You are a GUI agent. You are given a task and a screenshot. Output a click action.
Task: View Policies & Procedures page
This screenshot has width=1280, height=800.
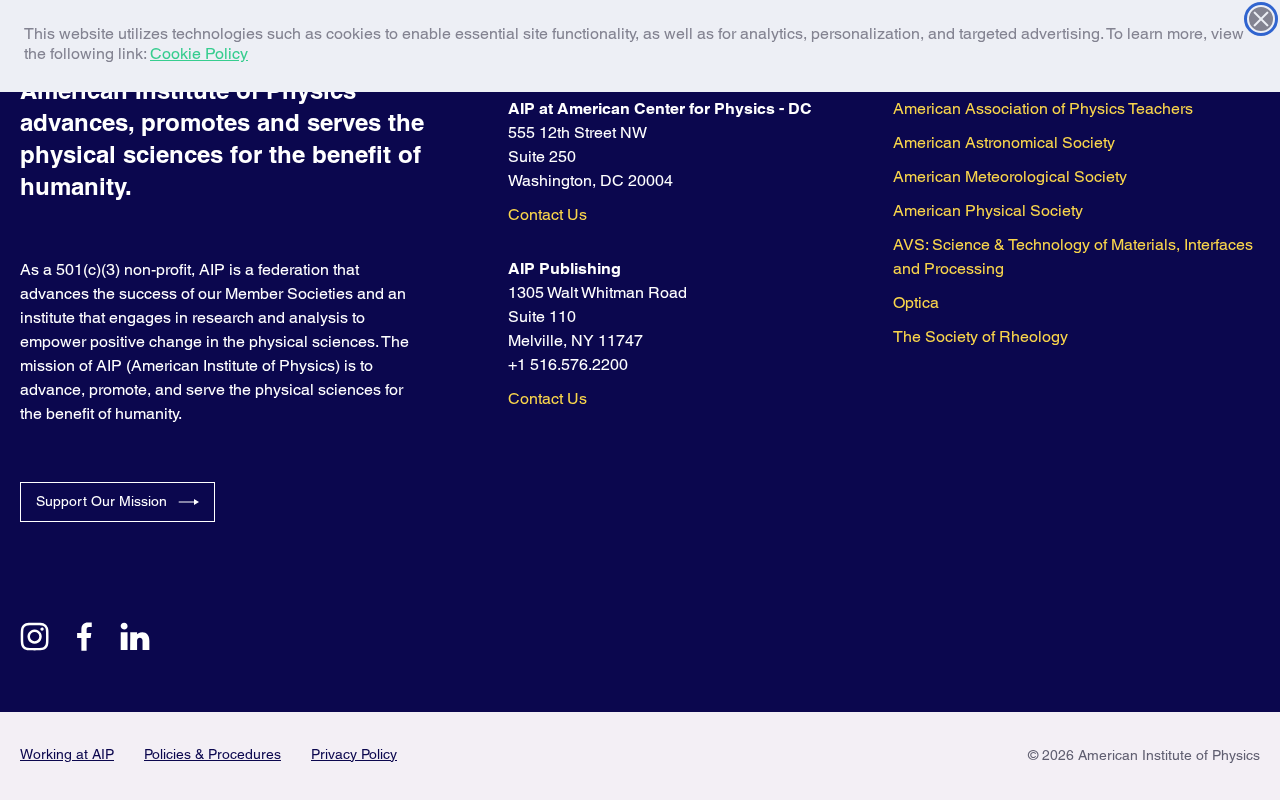coord(212,754)
